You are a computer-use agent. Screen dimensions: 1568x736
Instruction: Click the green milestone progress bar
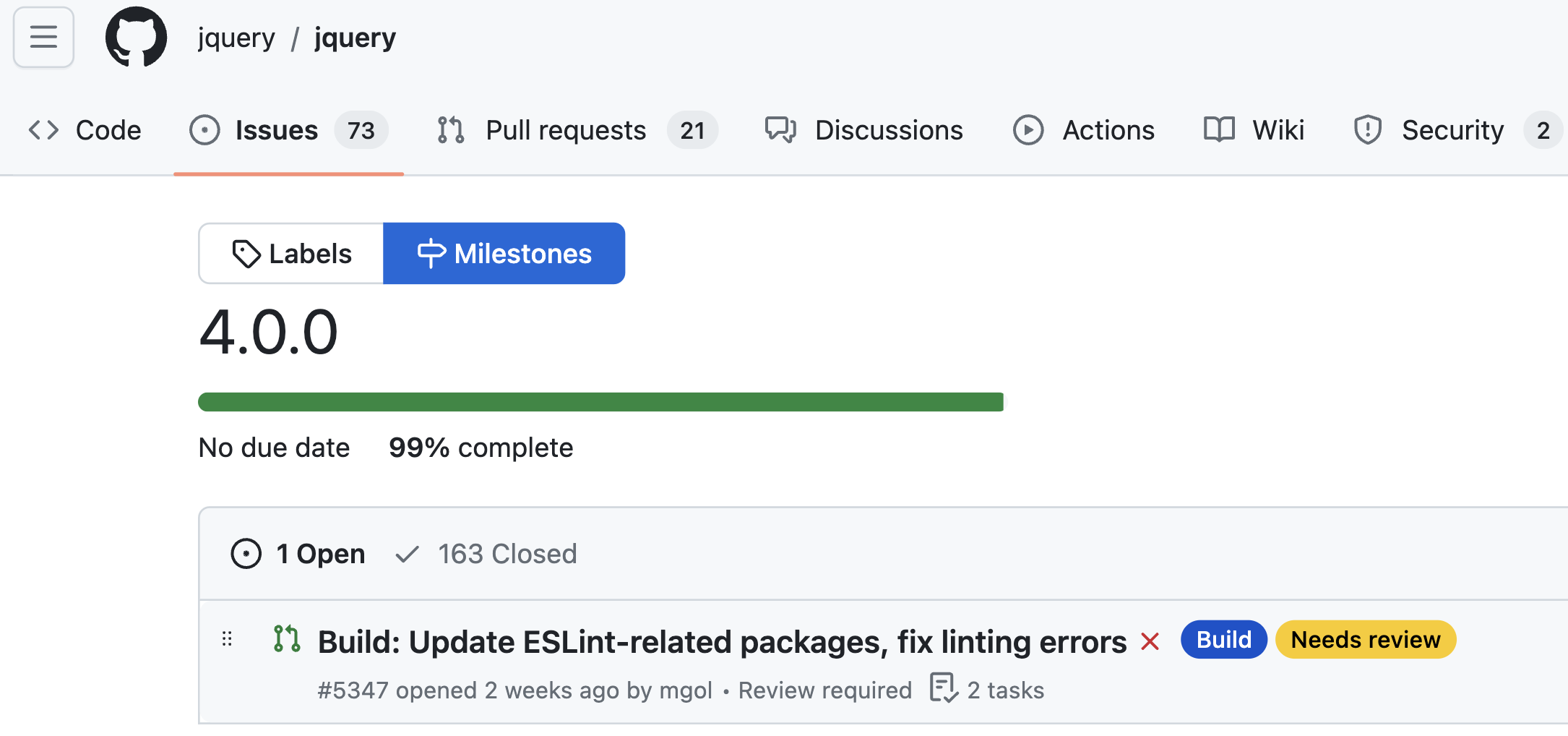pyautogui.click(x=601, y=402)
